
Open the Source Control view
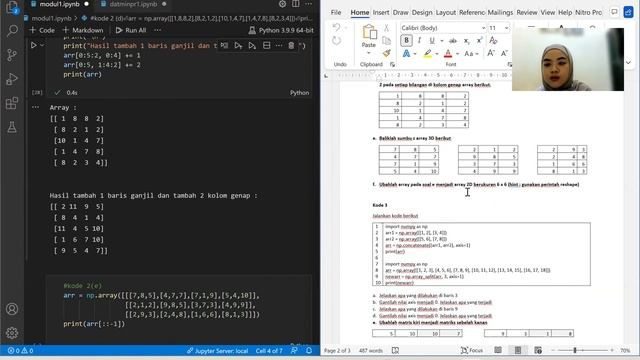tap(12, 55)
